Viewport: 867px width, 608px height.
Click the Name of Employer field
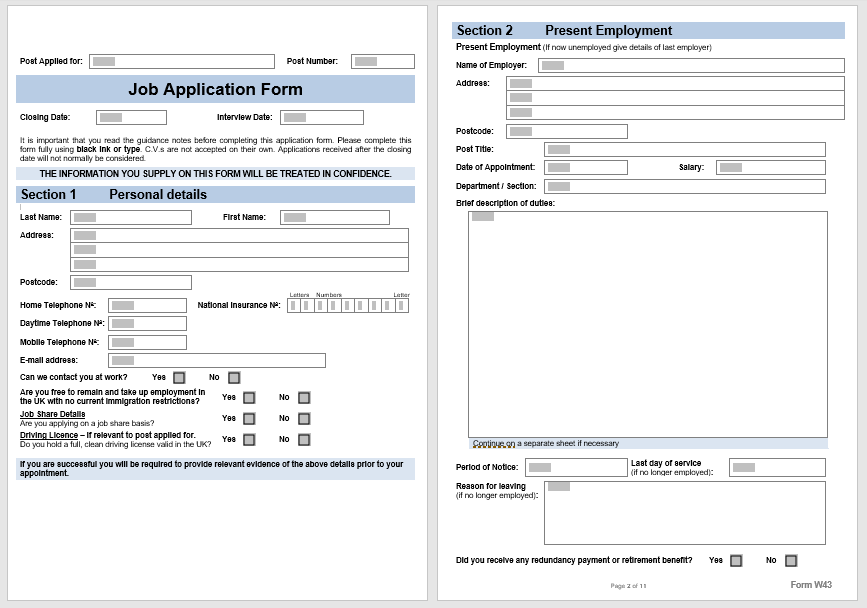click(691, 65)
